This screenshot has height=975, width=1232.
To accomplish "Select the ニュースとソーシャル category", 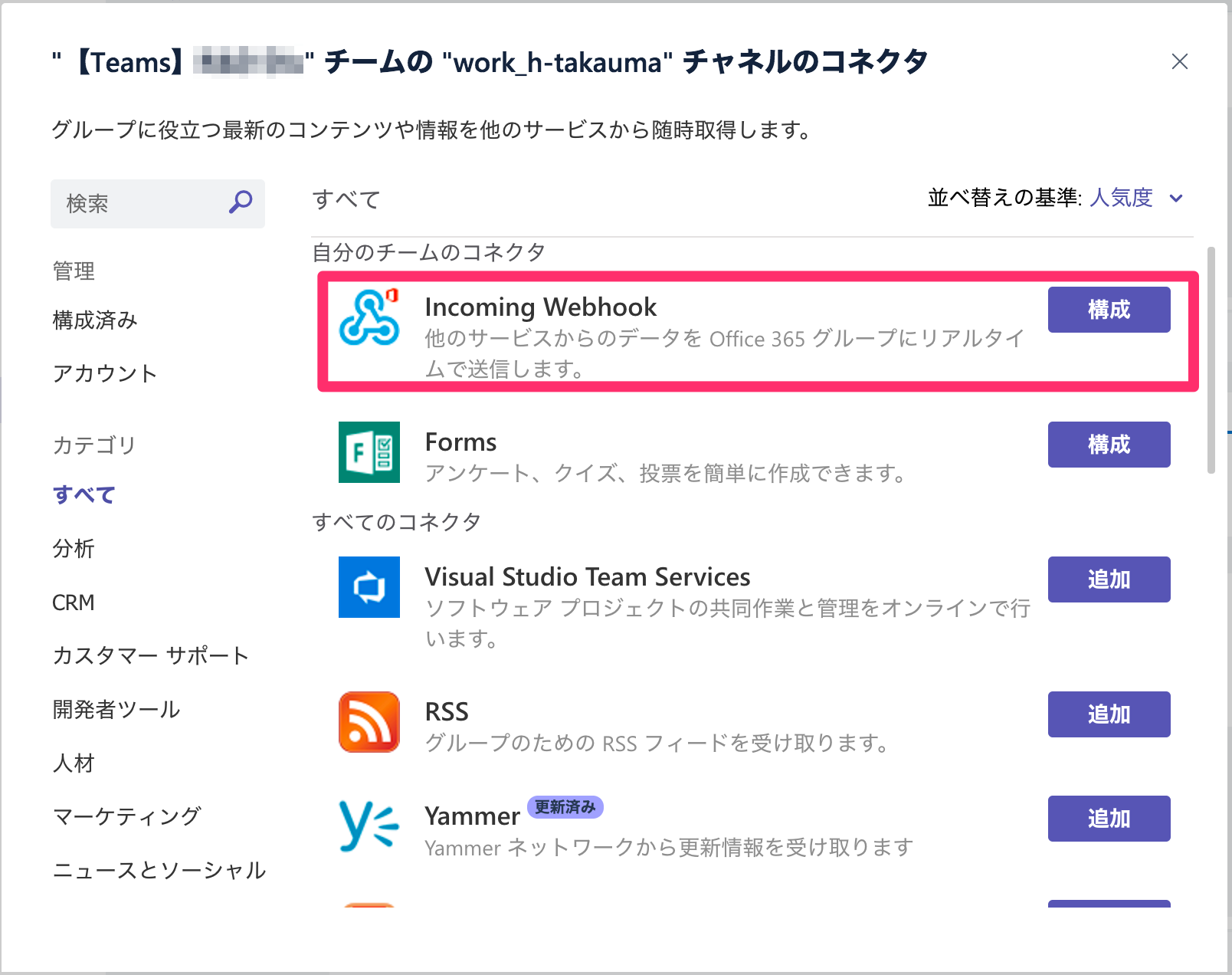I will click(159, 870).
